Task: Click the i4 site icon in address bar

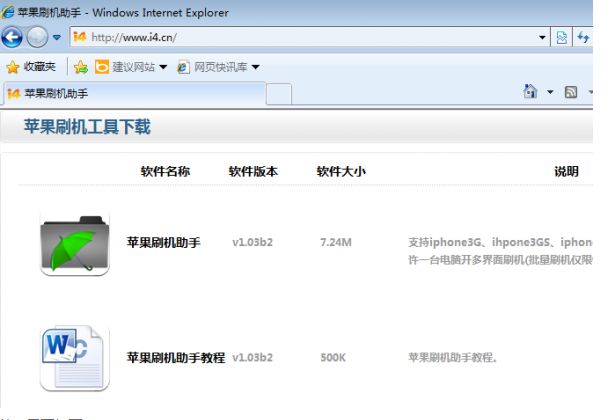Action: coord(80,37)
